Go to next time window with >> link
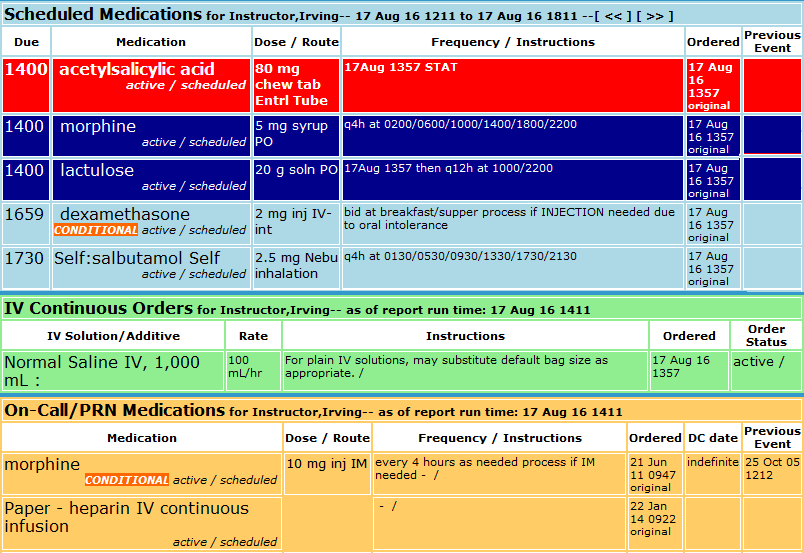The image size is (804, 553). [655, 16]
